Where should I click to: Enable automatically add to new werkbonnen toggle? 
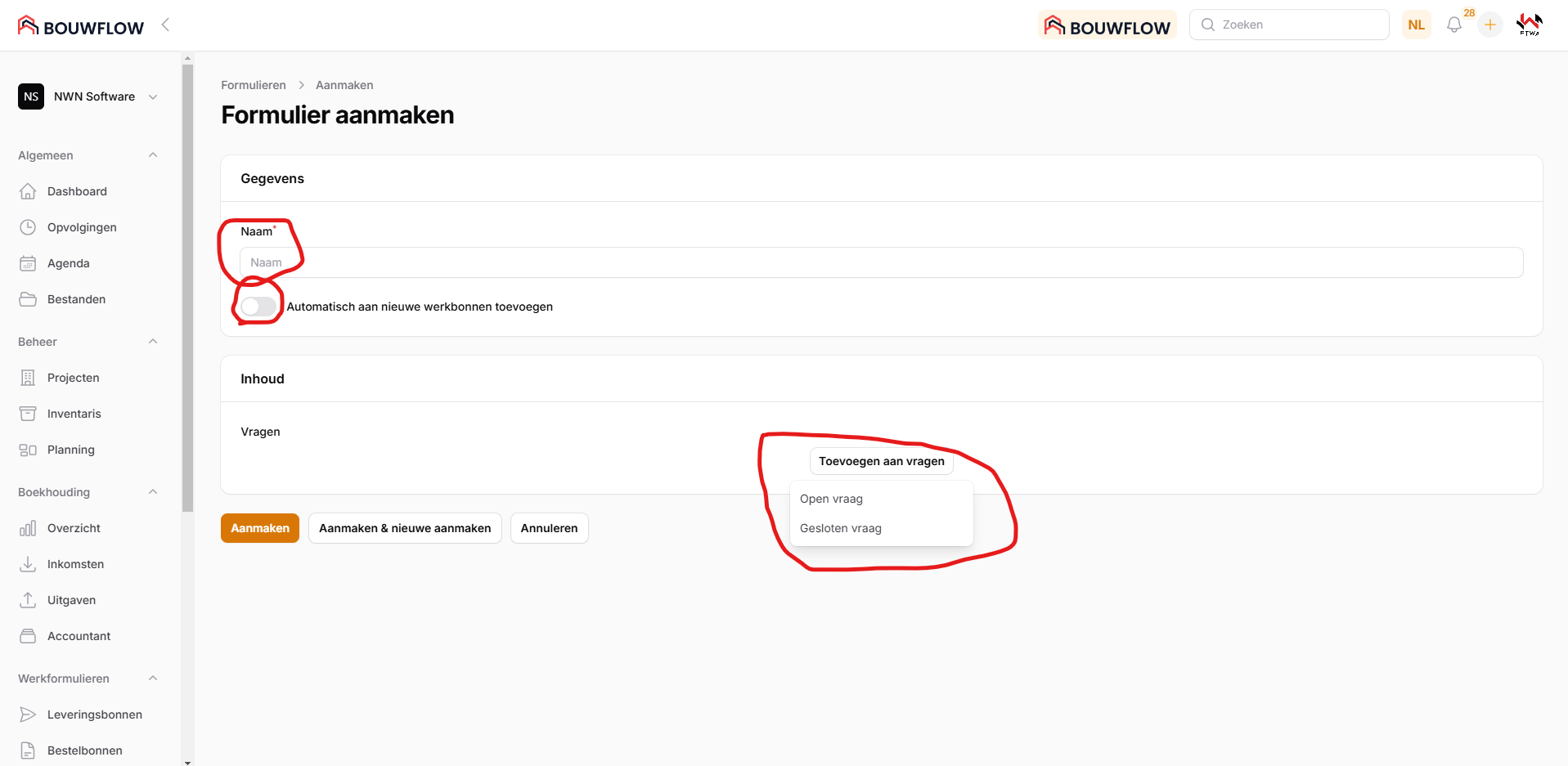click(x=258, y=307)
